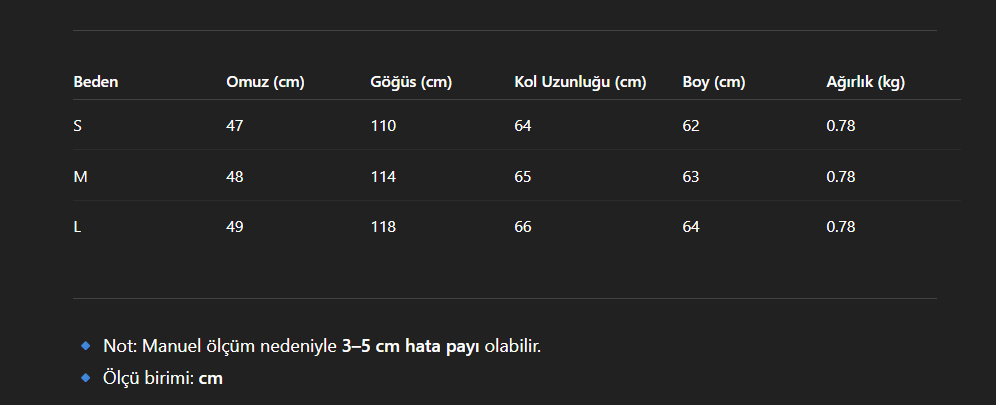Select the Beden column header
The height and width of the screenshot is (405, 996).
(96, 82)
